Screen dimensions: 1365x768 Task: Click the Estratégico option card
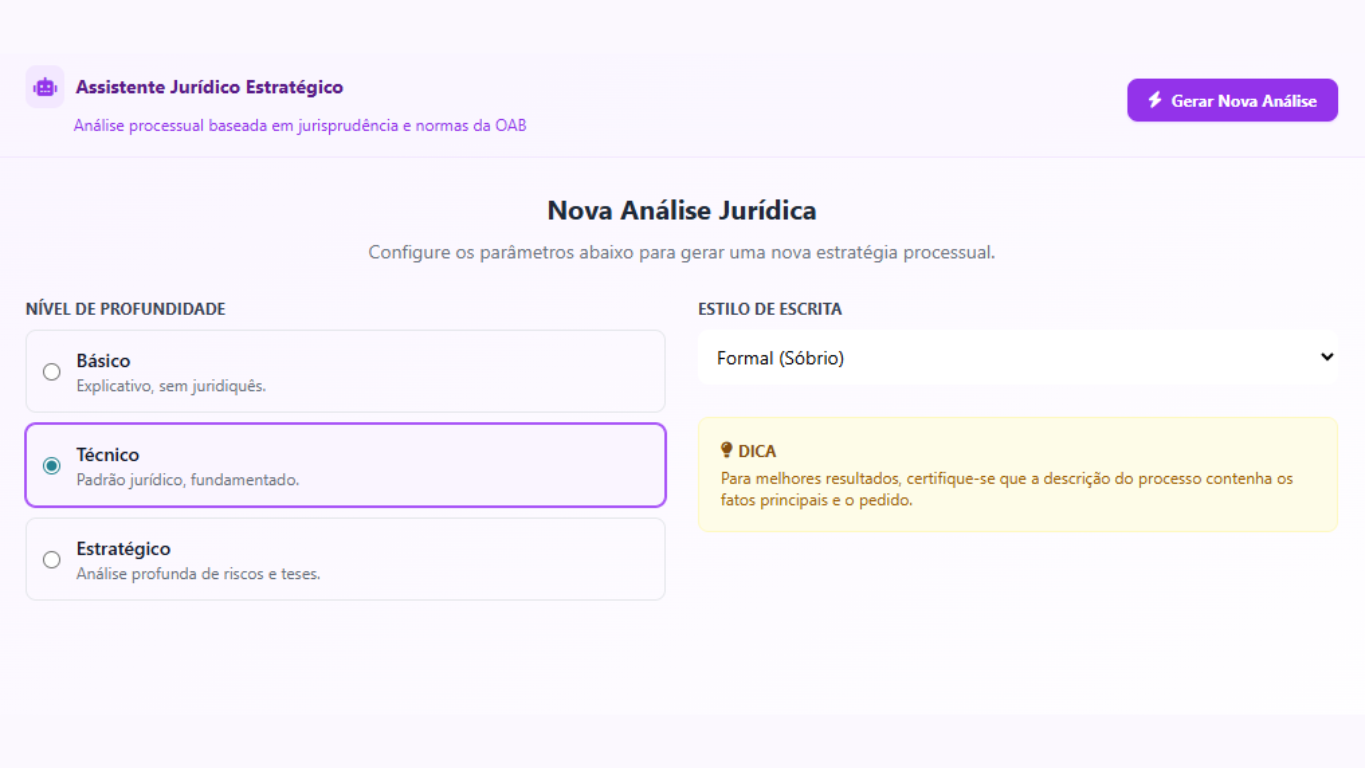(345, 559)
